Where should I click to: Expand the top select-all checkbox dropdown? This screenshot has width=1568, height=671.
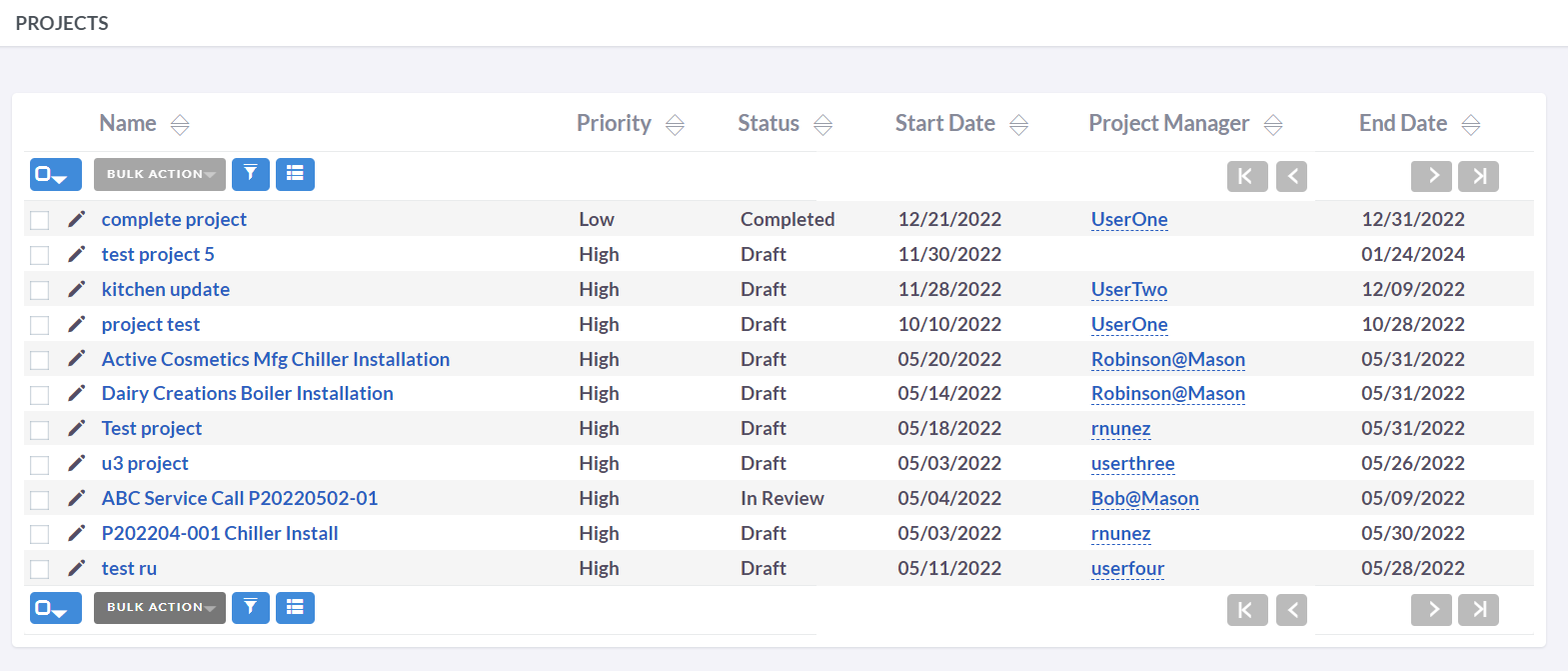coord(55,174)
